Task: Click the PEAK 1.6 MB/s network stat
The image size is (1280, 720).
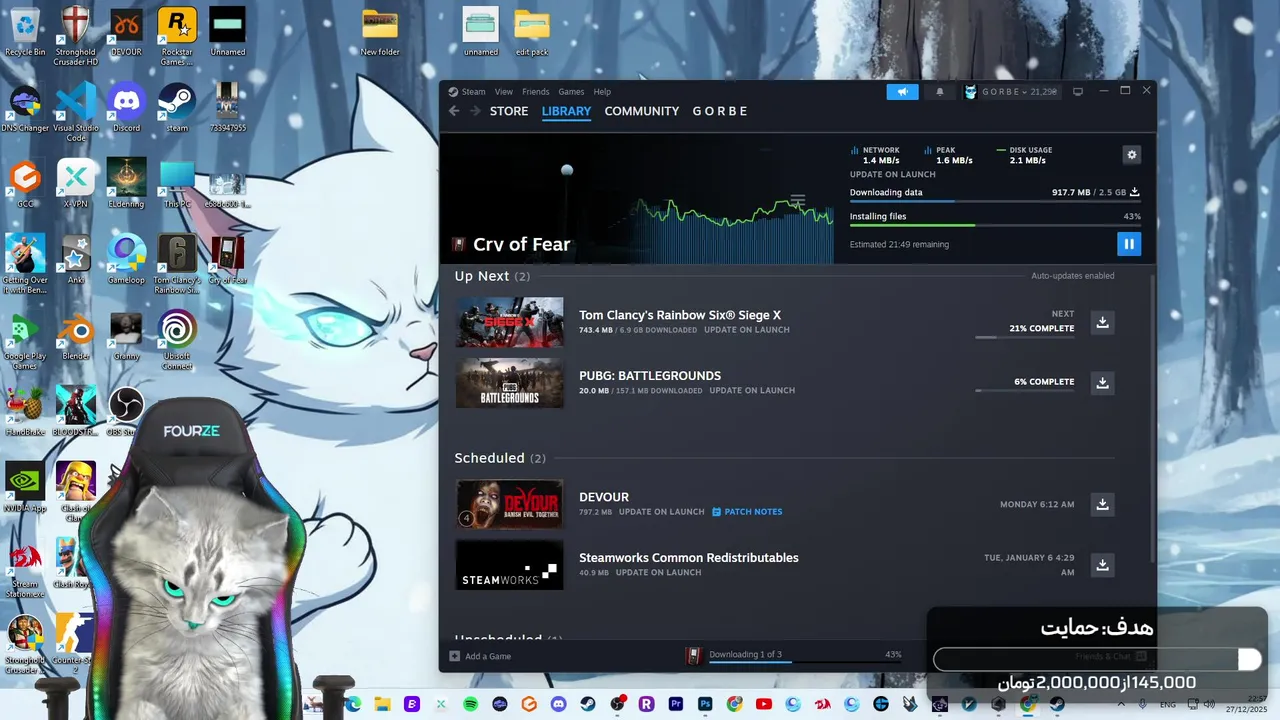Action: click(x=948, y=155)
